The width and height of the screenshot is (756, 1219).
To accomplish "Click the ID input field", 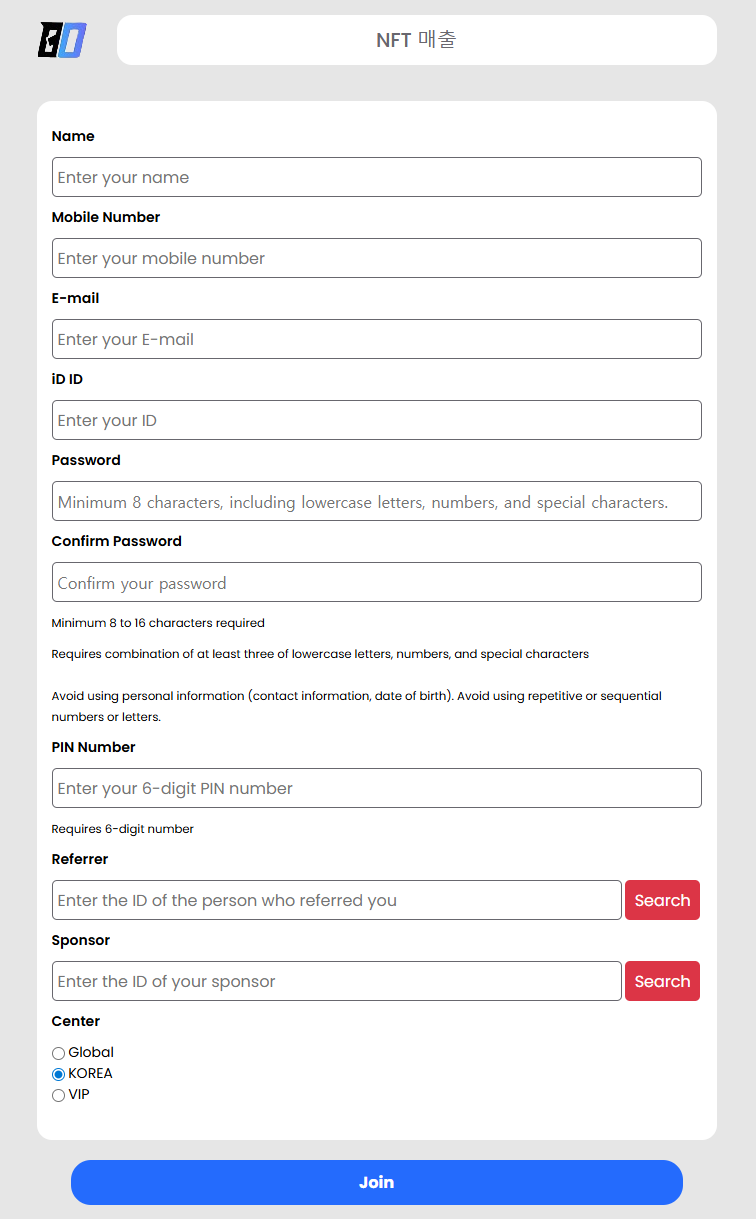I will click(x=377, y=420).
